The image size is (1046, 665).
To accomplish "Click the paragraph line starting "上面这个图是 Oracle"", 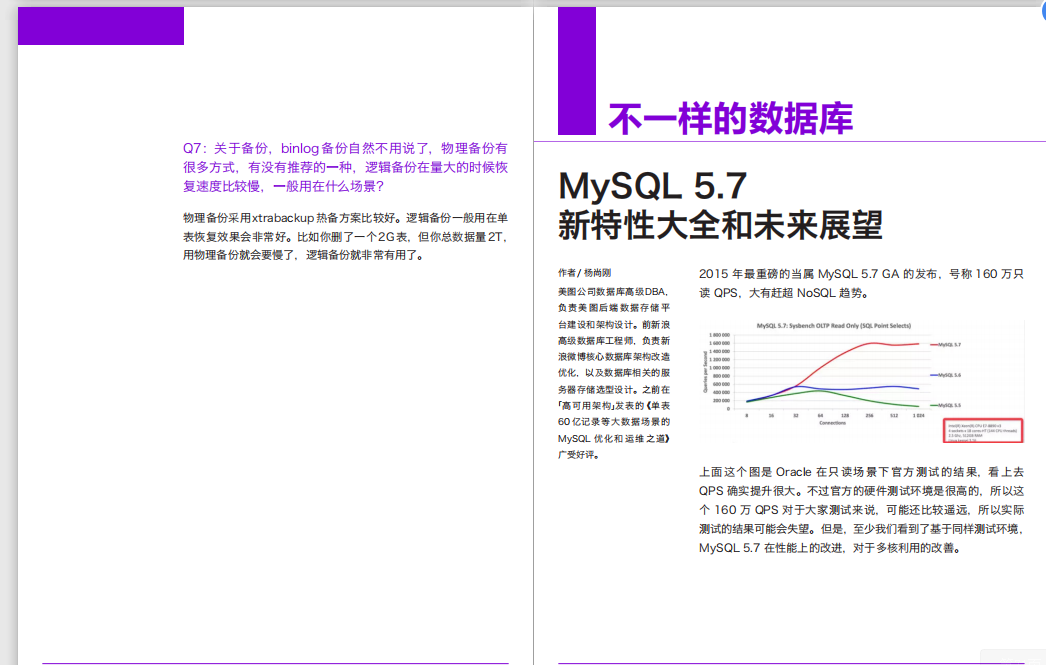I will 861,472.
